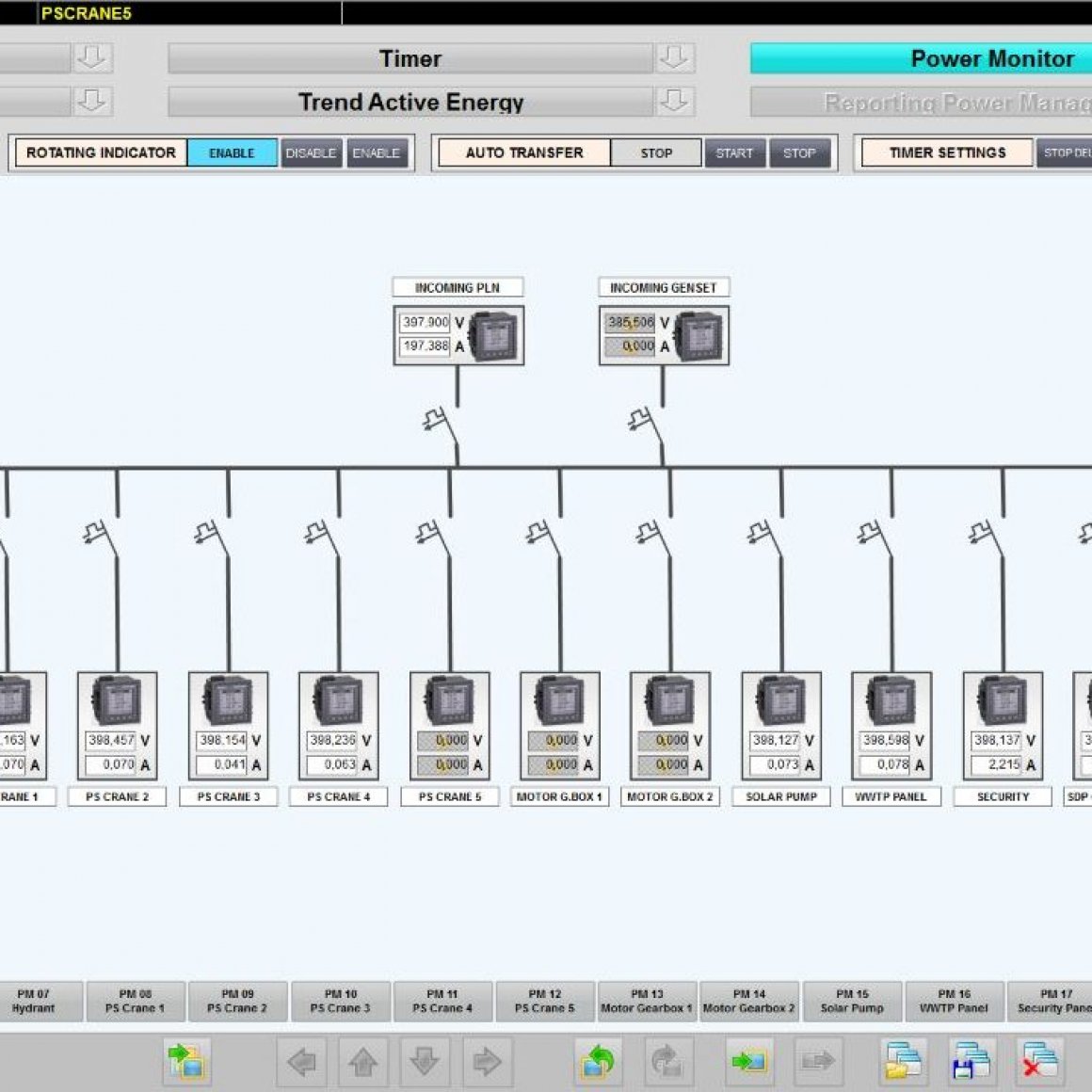Click the left arrow navigation icon
Image resolution: width=1092 pixels, height=1092 pixels.
click(301, 1063)
